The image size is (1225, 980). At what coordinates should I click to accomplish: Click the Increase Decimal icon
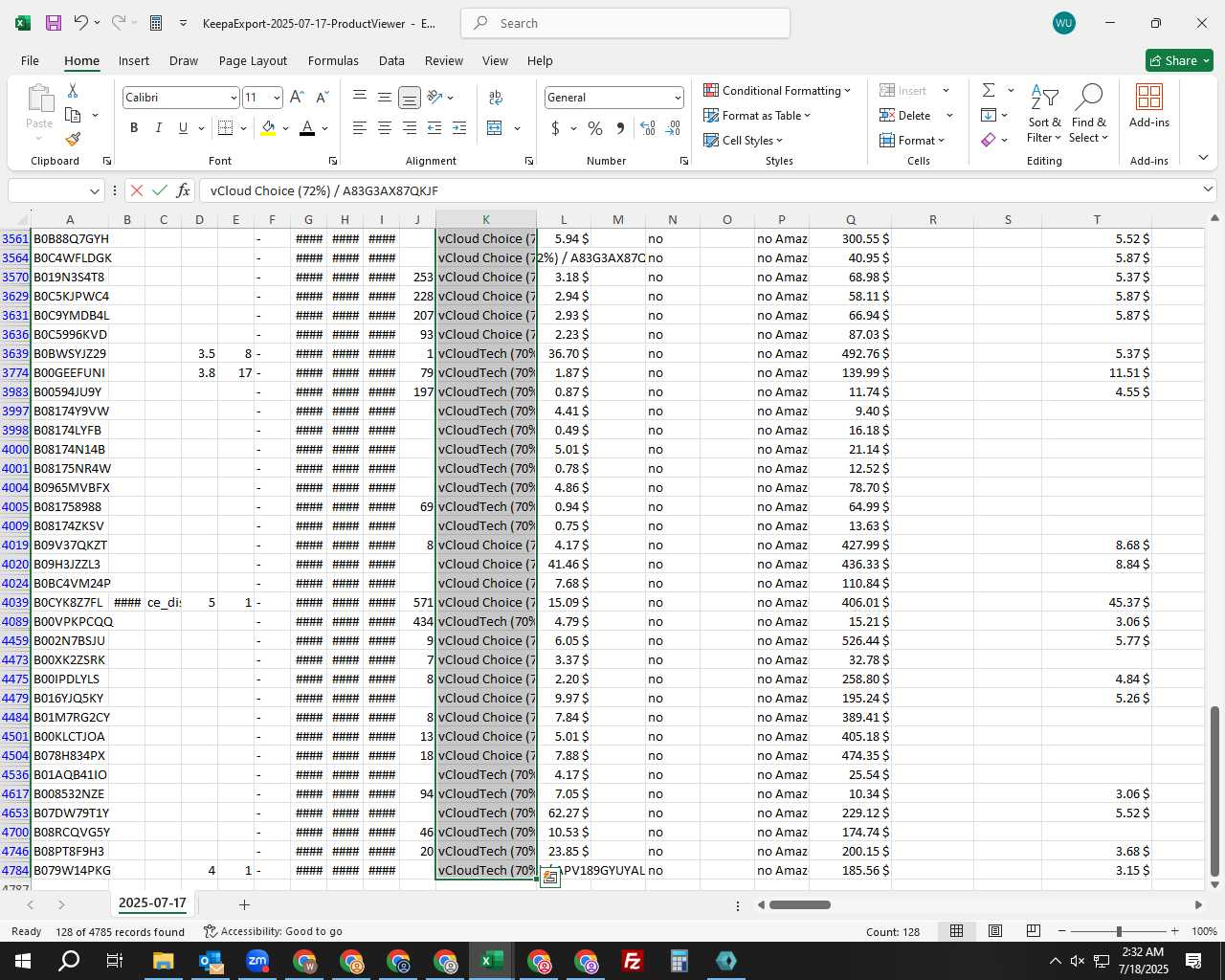point(648,128)
